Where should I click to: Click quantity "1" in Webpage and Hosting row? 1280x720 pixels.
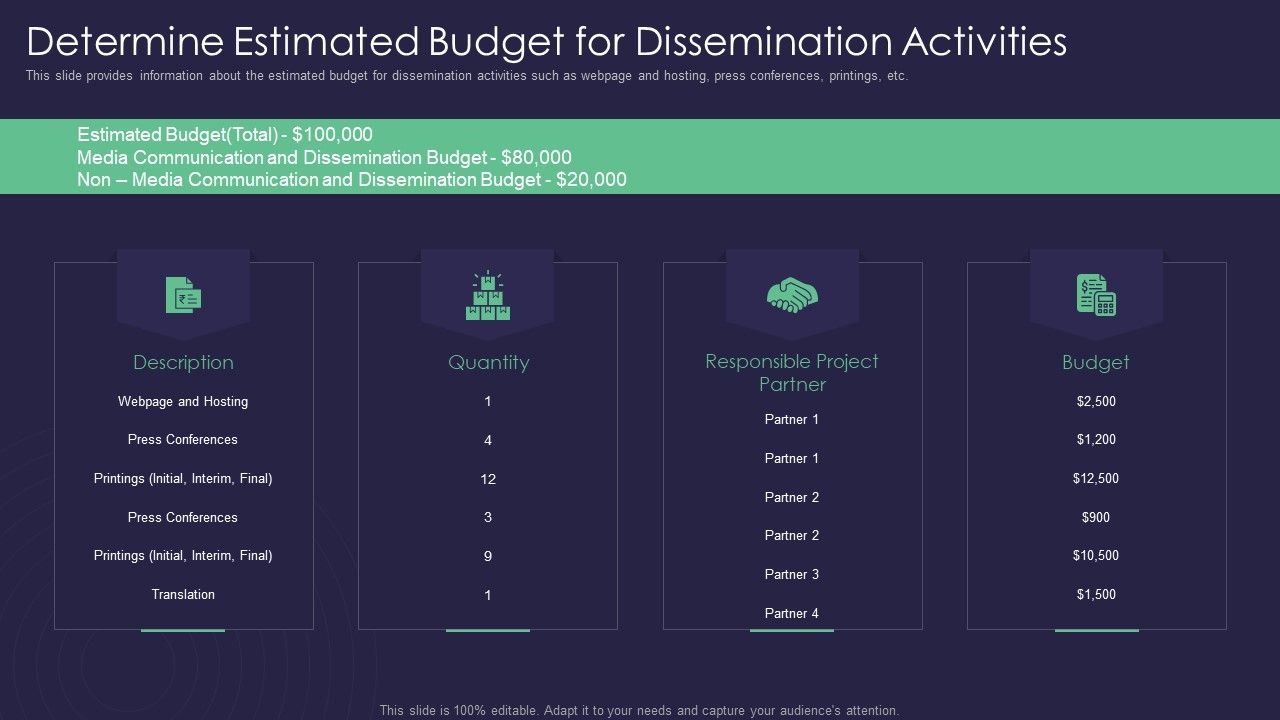click(x=488, y=401)
